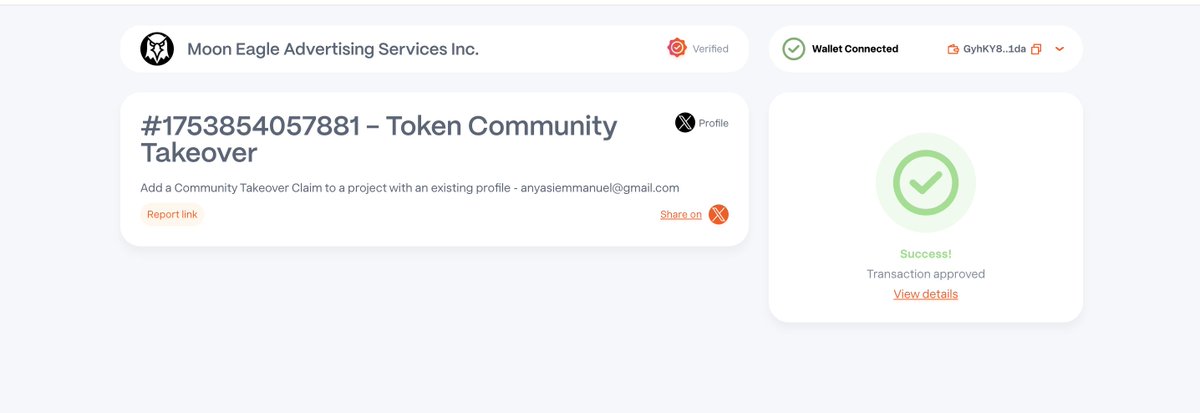Click the Token Community Takeover heading

(x=379, y=139)
